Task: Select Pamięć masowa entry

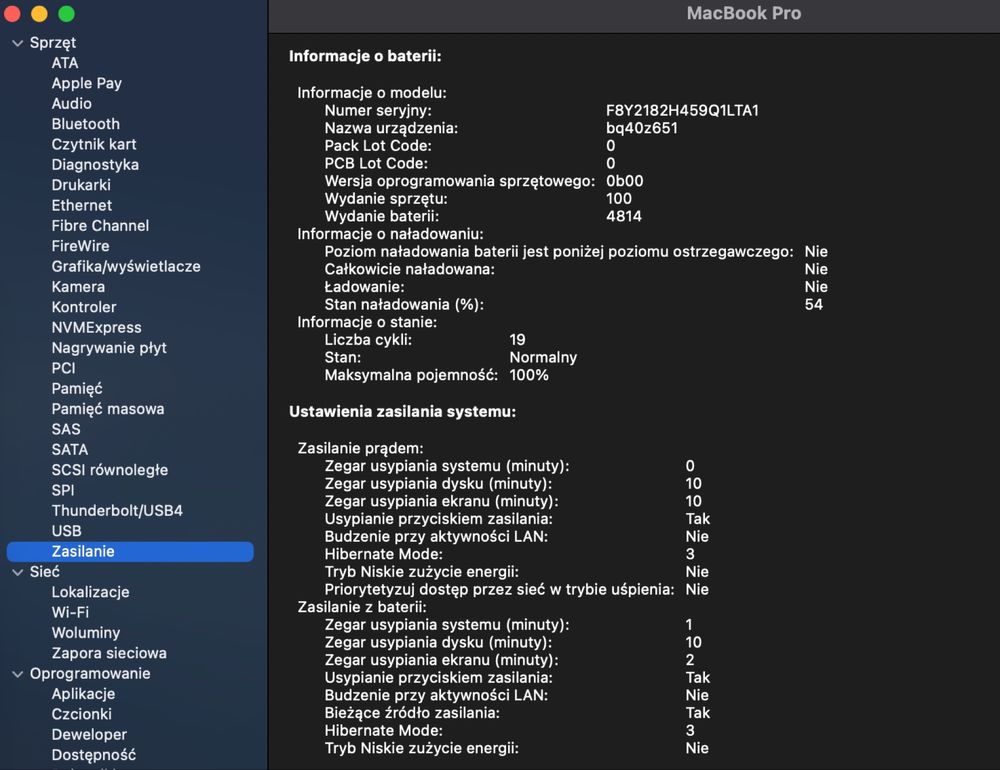Action: click(108, 410)
